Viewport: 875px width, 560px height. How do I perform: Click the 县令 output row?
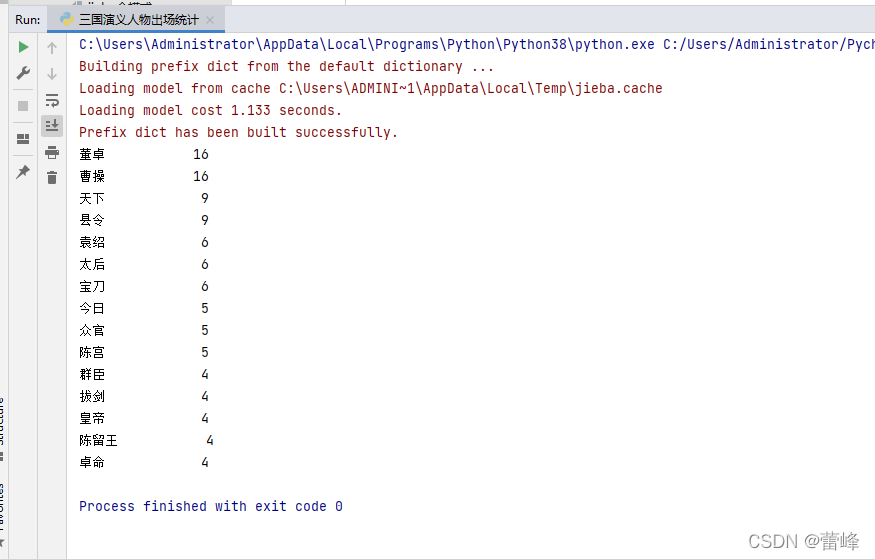[144, 220]
